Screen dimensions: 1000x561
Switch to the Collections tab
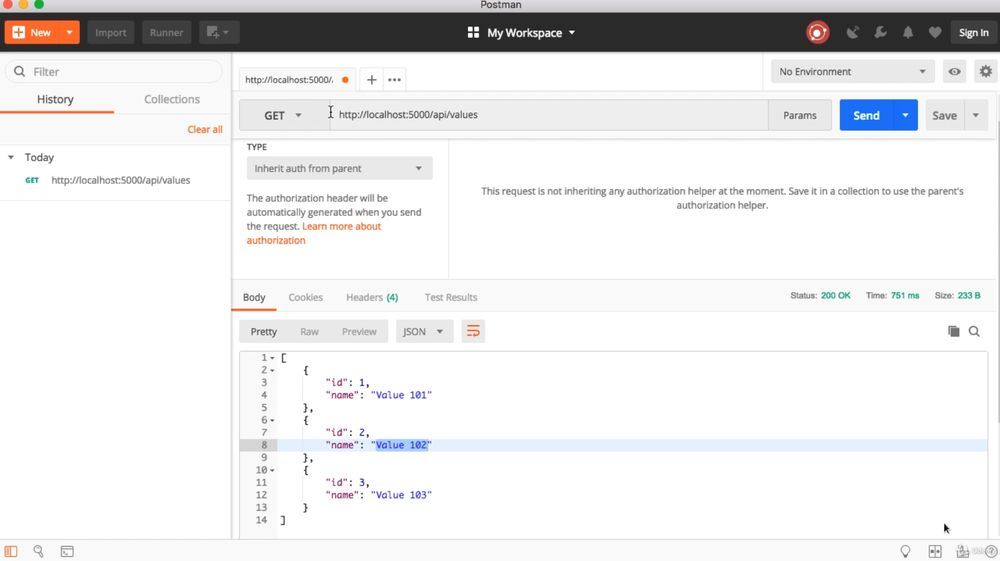click(x=172, y=99)
